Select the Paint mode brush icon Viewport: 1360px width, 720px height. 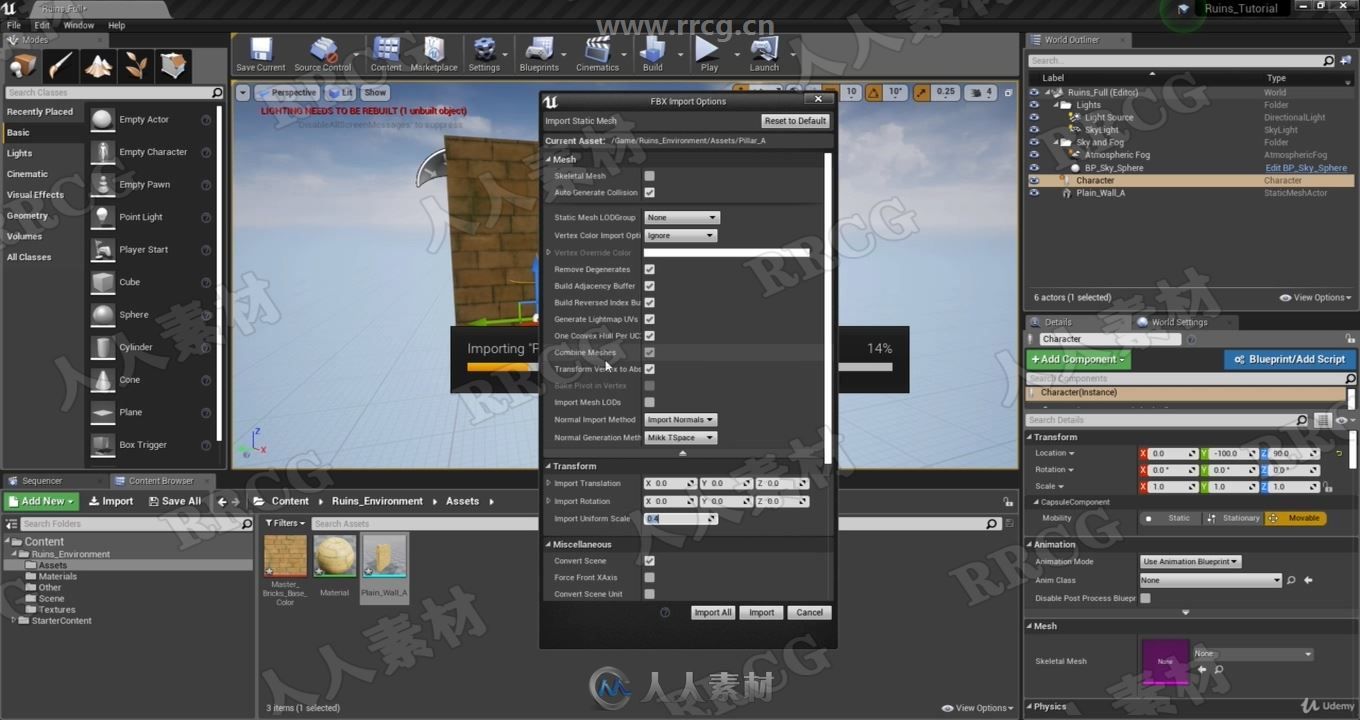tap(60, 66)
